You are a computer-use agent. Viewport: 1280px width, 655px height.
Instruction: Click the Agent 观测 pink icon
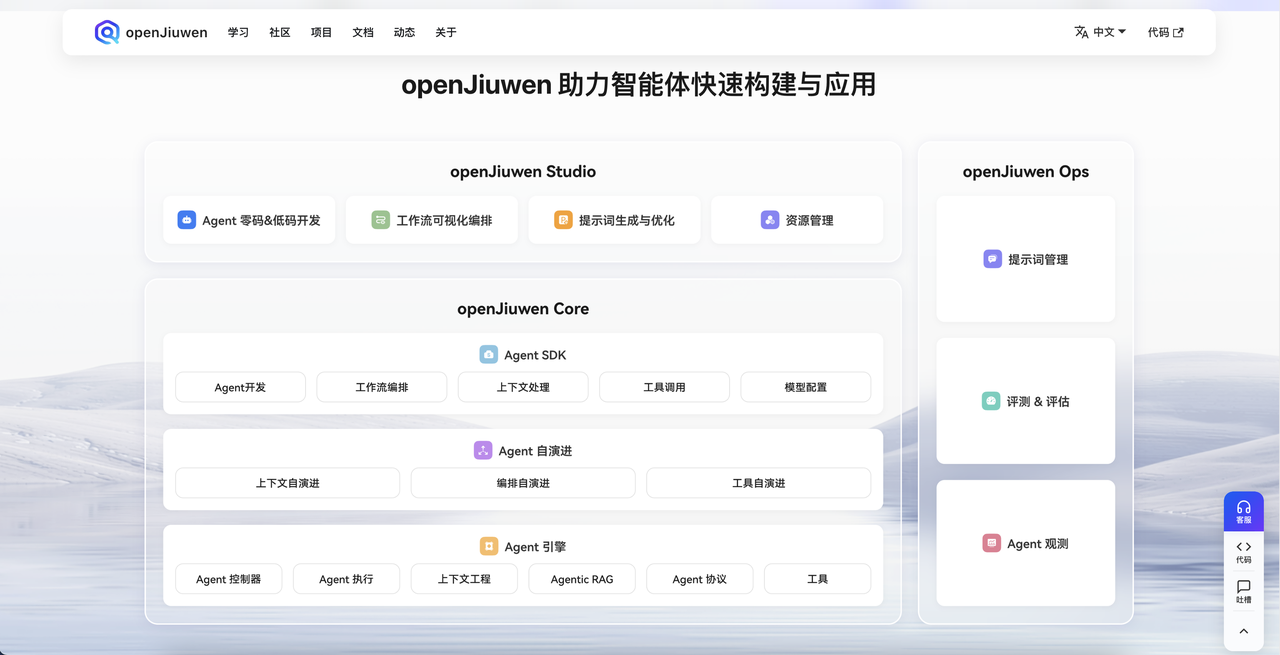coord(991,543)
